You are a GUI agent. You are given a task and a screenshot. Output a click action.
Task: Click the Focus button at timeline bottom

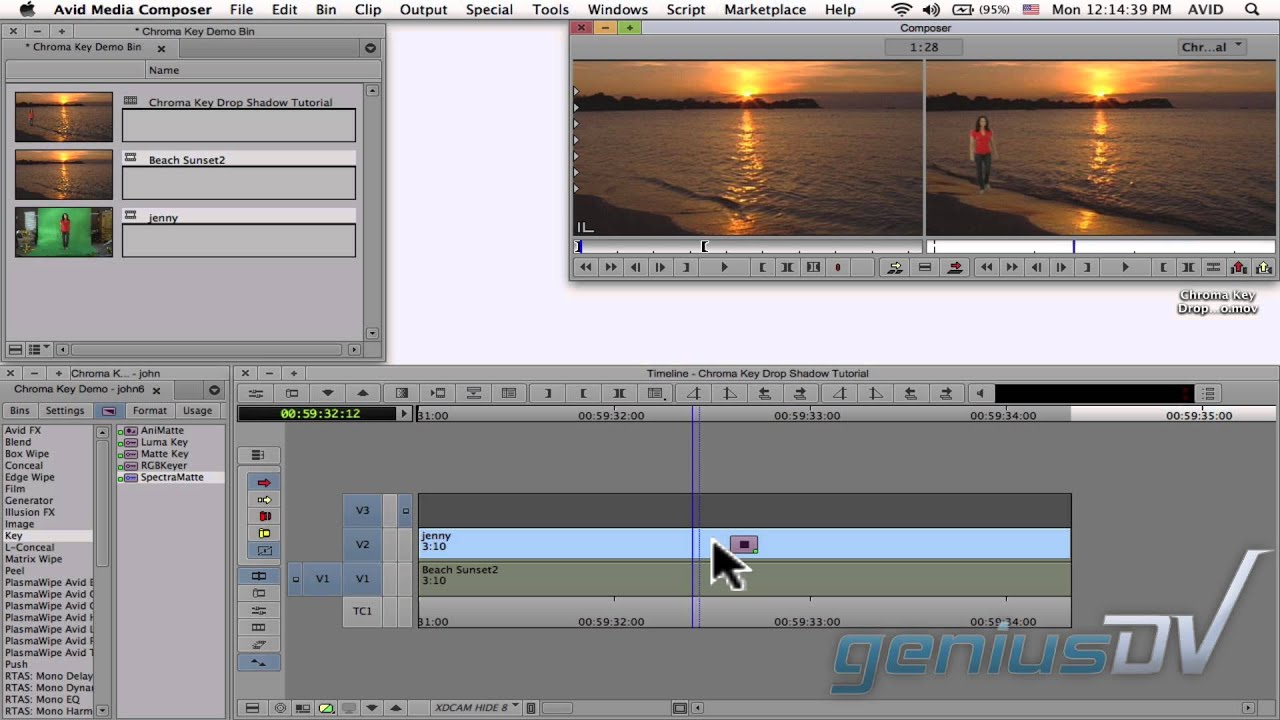(280, 708)
